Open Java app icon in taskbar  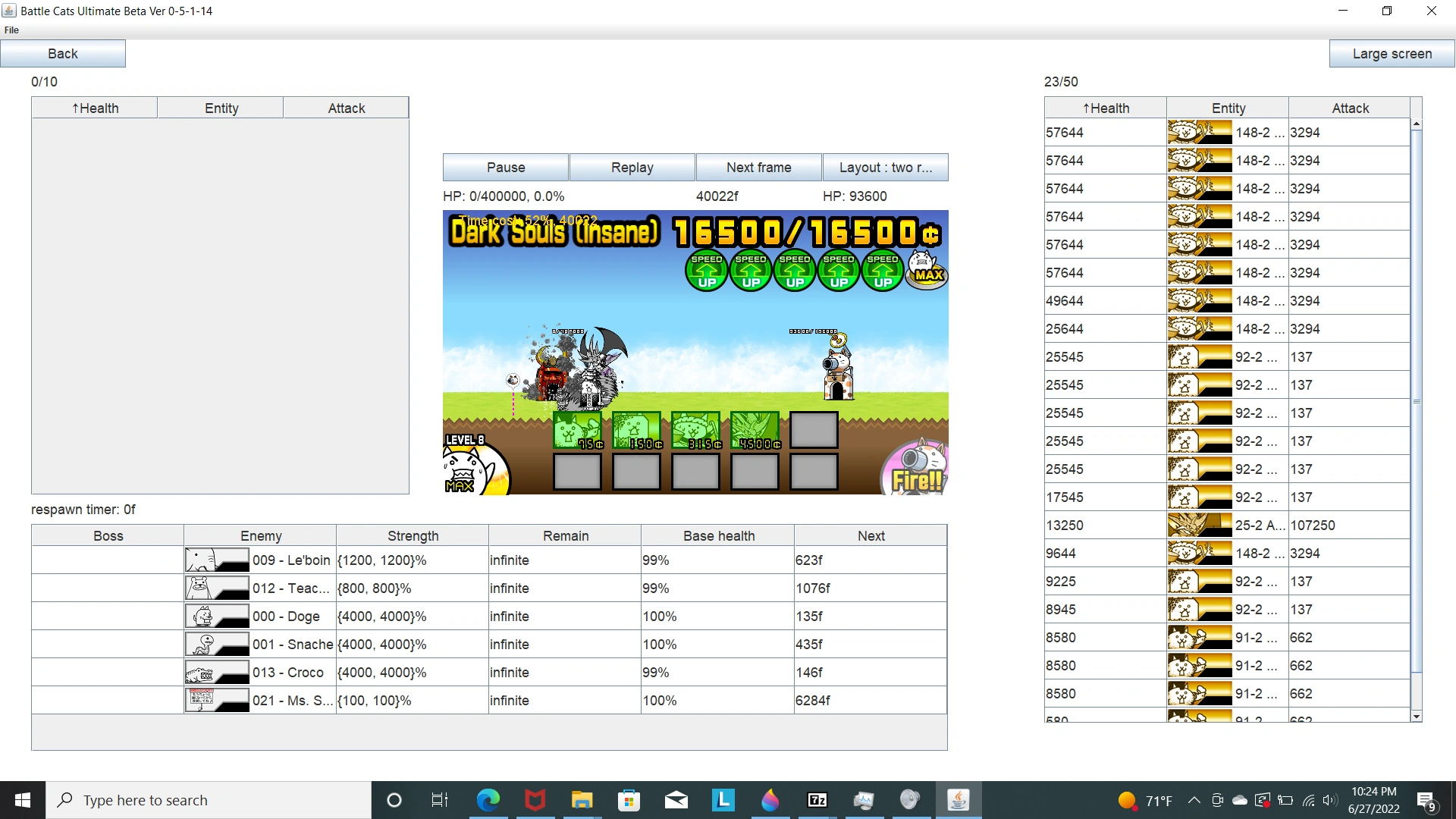(x=959, y=800)
